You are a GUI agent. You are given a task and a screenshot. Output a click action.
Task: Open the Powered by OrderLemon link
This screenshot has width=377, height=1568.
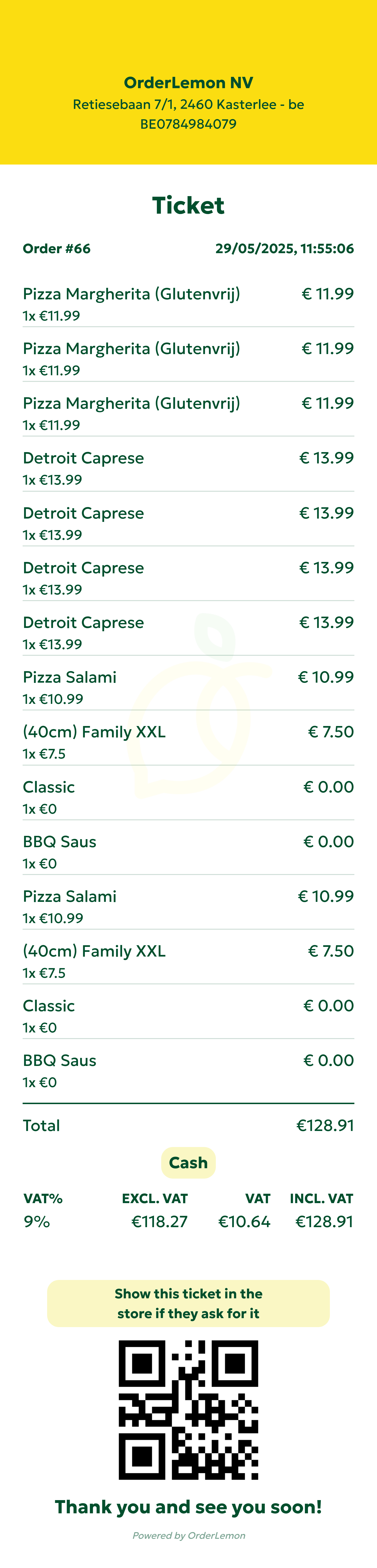188,1535
